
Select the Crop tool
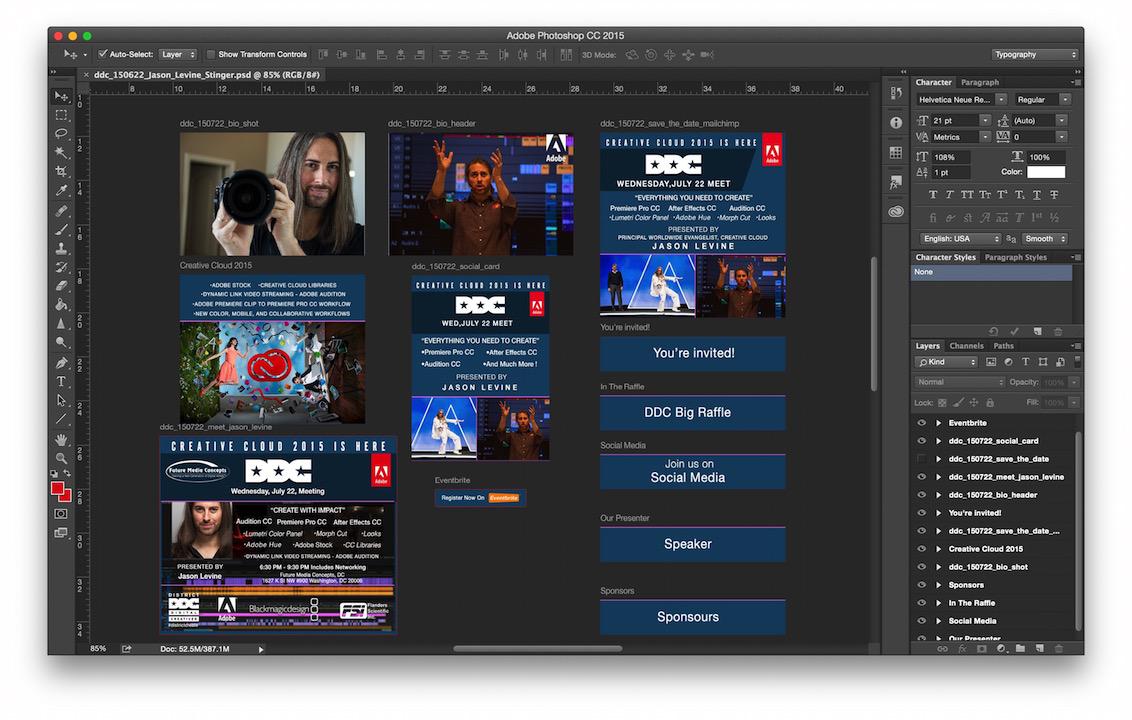tap(61, 171)
